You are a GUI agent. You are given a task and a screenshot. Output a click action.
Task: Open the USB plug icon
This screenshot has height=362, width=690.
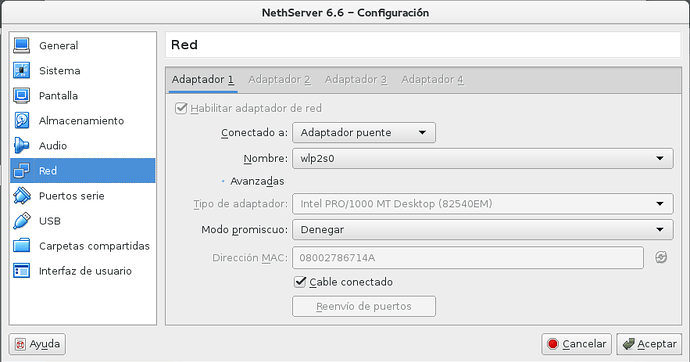point(22,221)
